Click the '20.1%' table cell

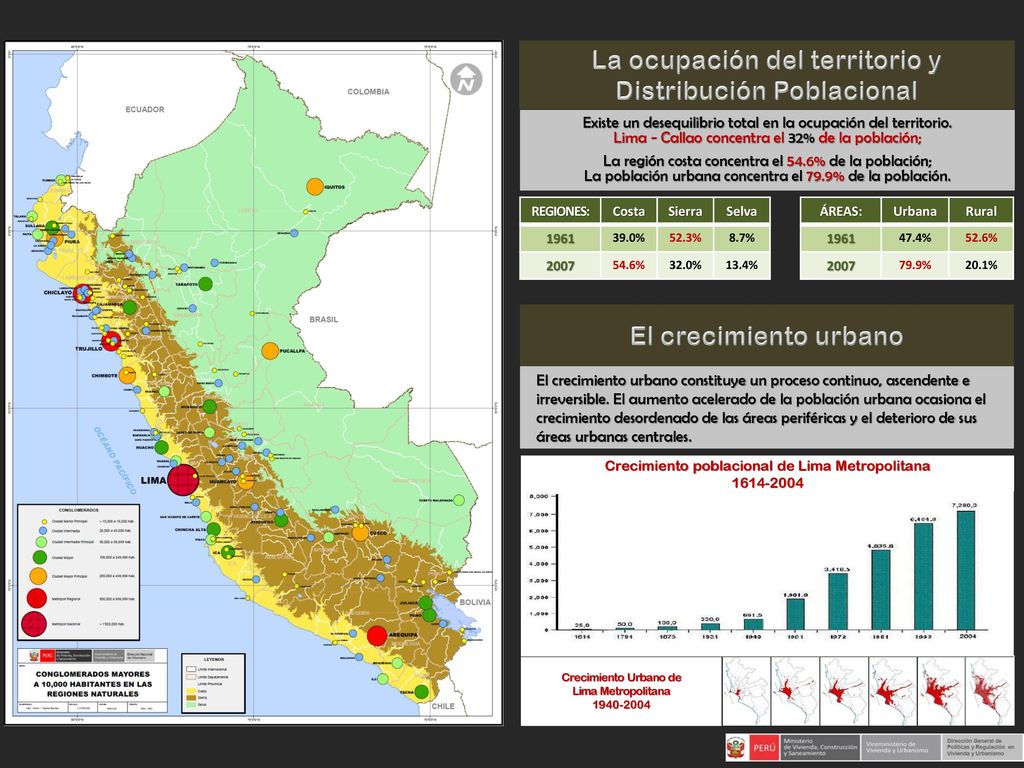click(x=981, y=265)
